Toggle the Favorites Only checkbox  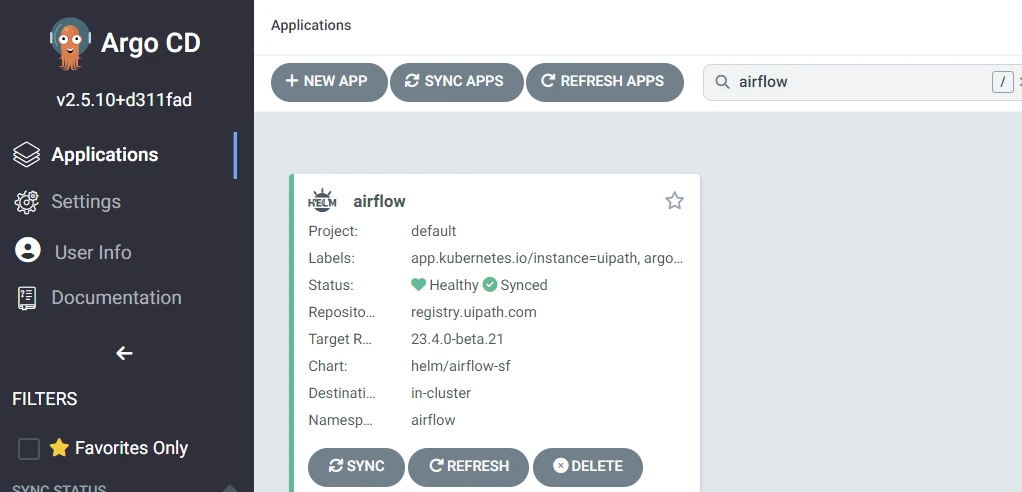tap(29, 448)
